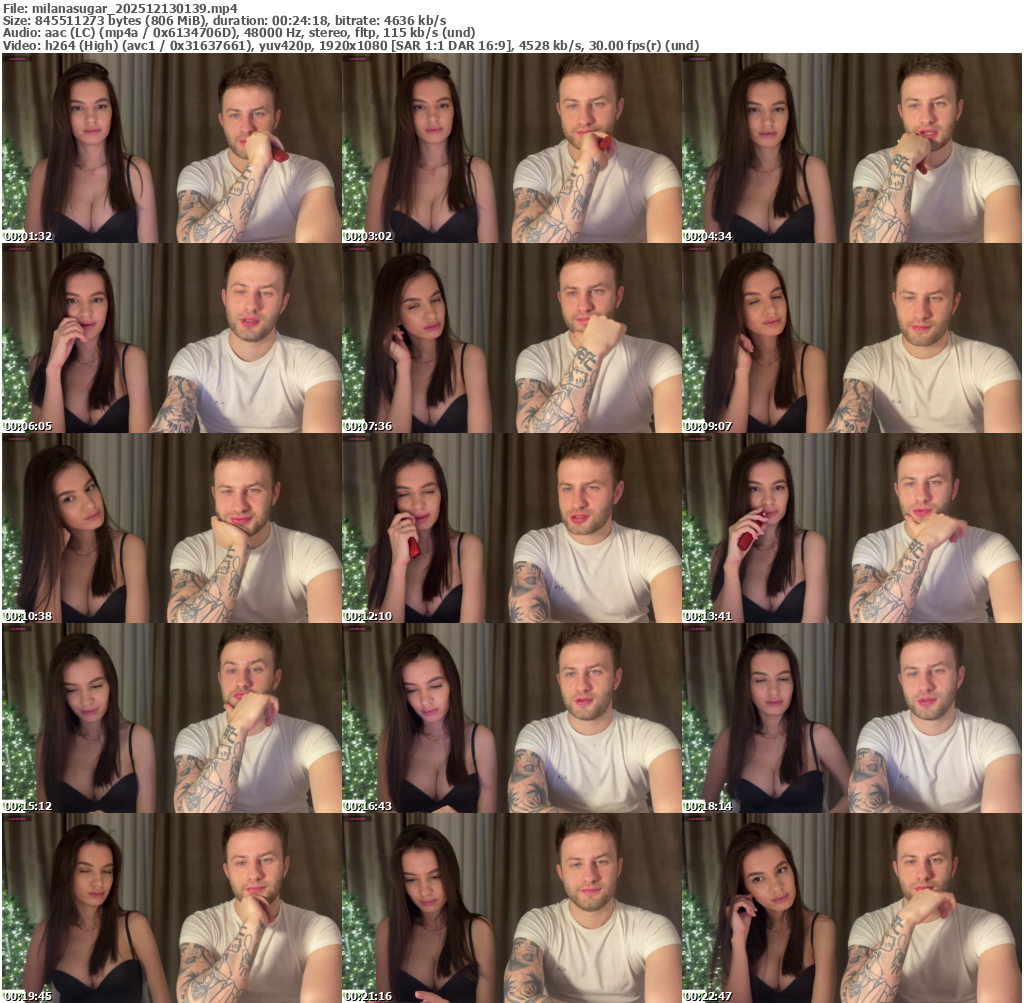The image size is (1024, 1003).
Task: Open the last frame stamped 00:22:47
Action: coord(851,908)
